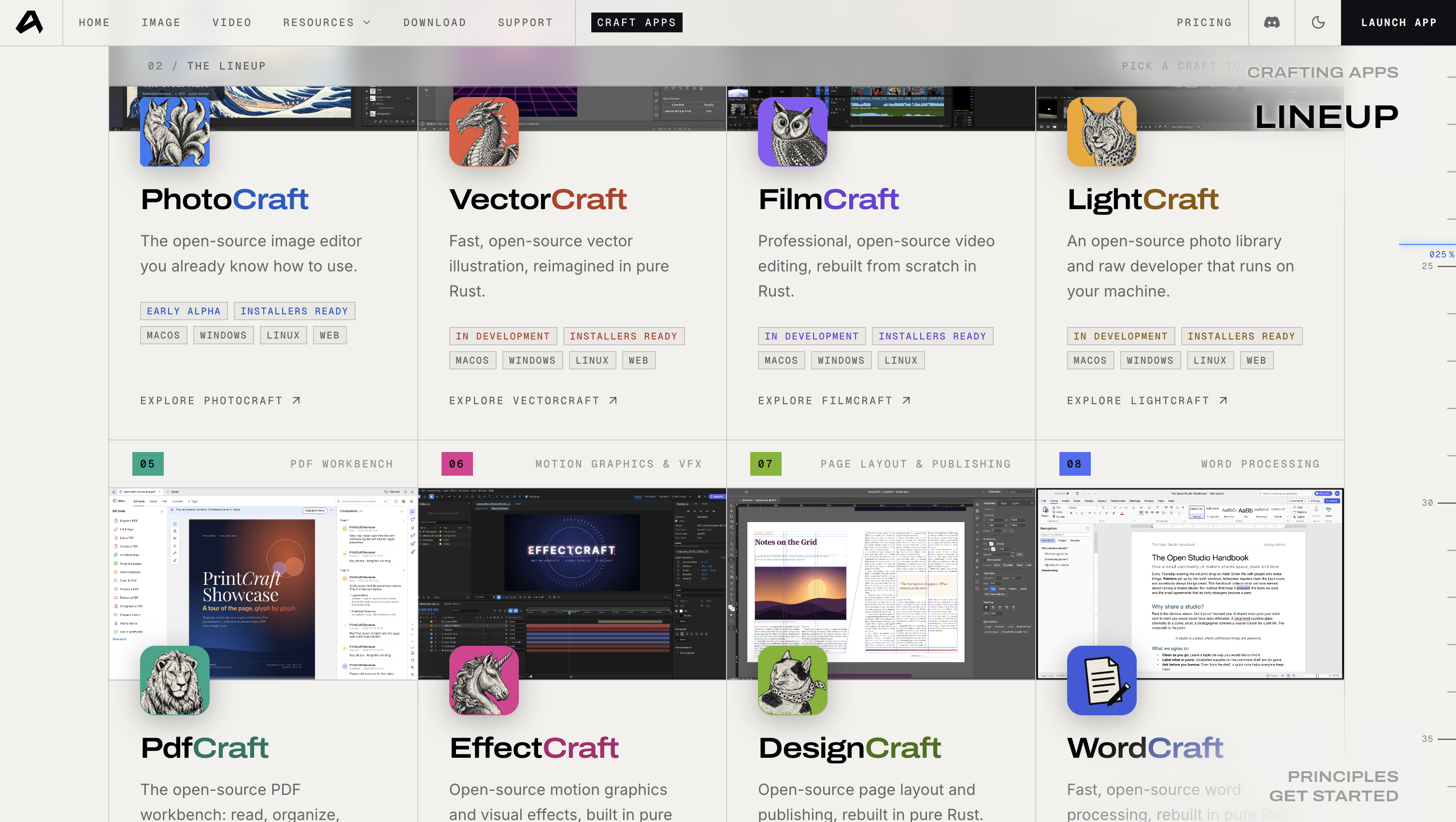Click the LightCraft lynx app icon
1456x822 pixels.
point(1101,132)
